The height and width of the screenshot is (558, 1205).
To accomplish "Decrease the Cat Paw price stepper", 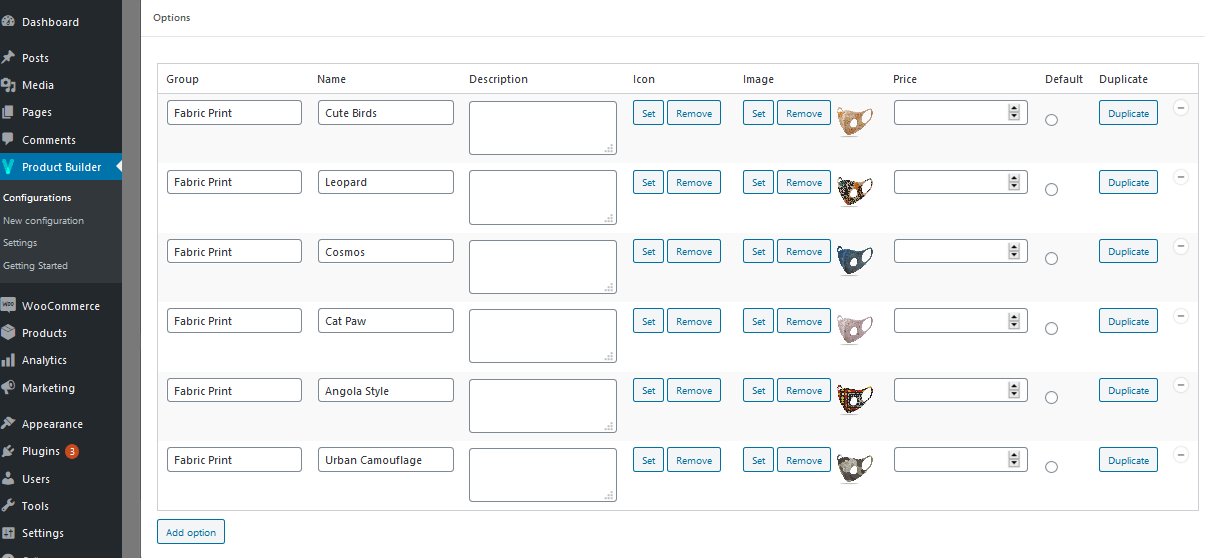I will [1014, 325].
